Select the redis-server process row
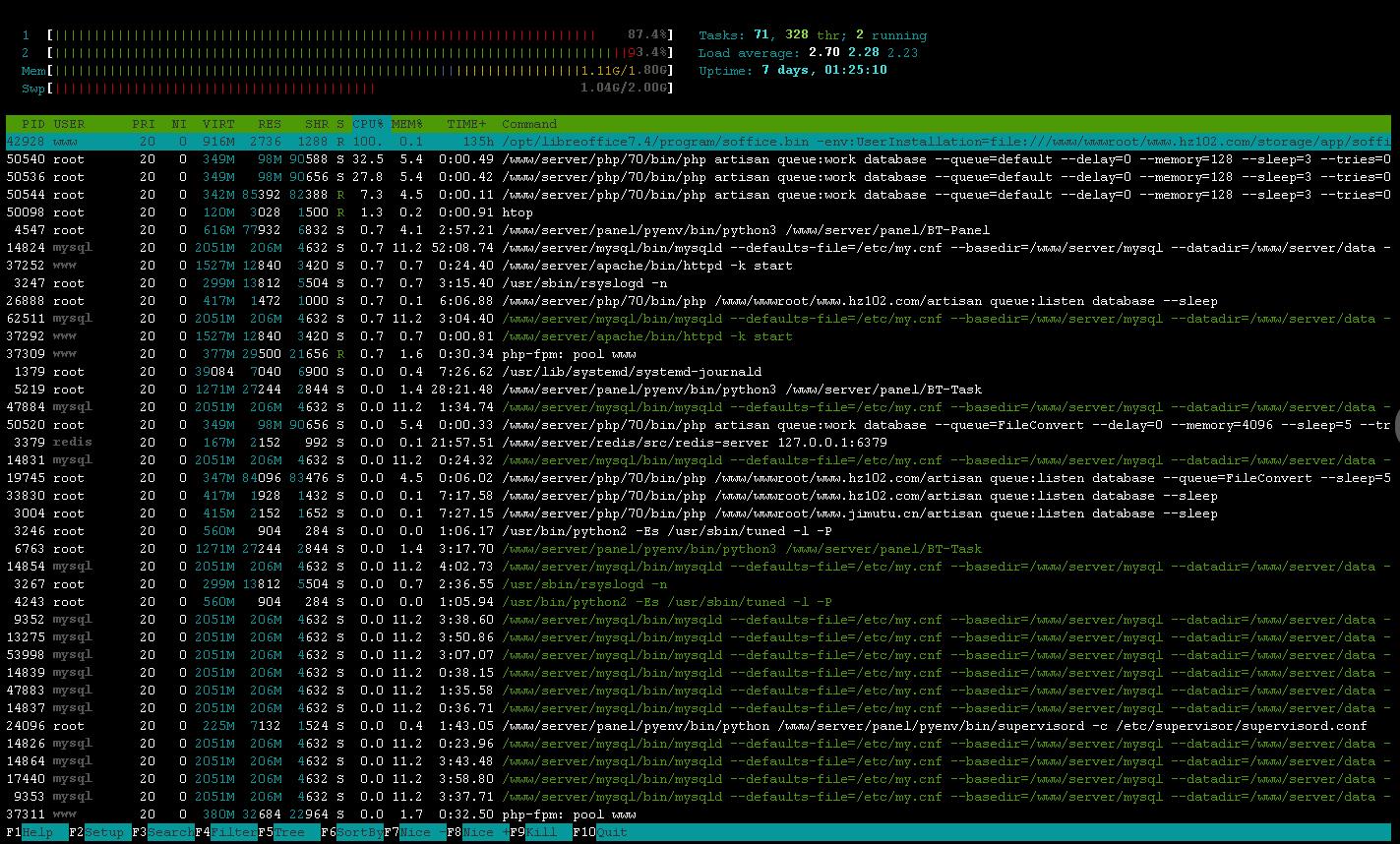 click(699, 443)
